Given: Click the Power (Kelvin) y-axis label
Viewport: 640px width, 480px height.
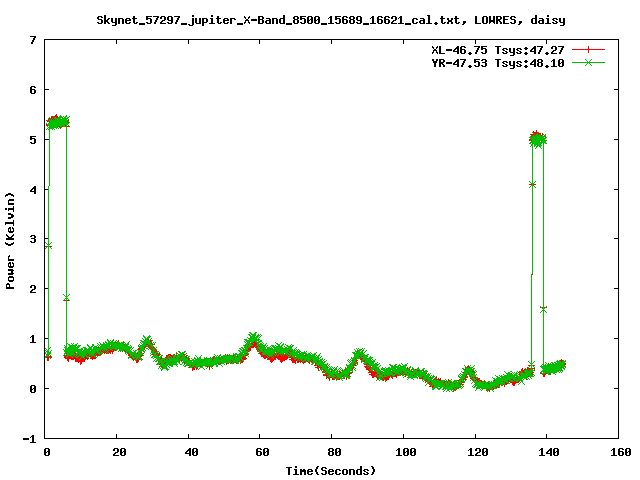Looking at the screenshot, I should [x=10, y=241].
